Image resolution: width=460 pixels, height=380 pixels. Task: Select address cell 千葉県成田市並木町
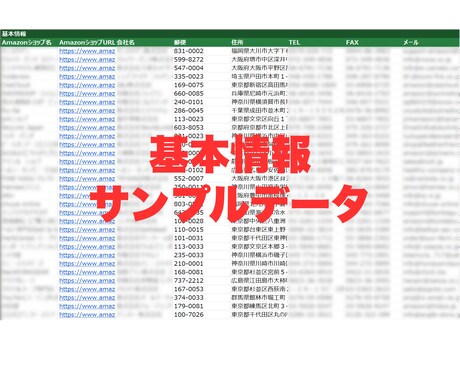tap(259, 111)
